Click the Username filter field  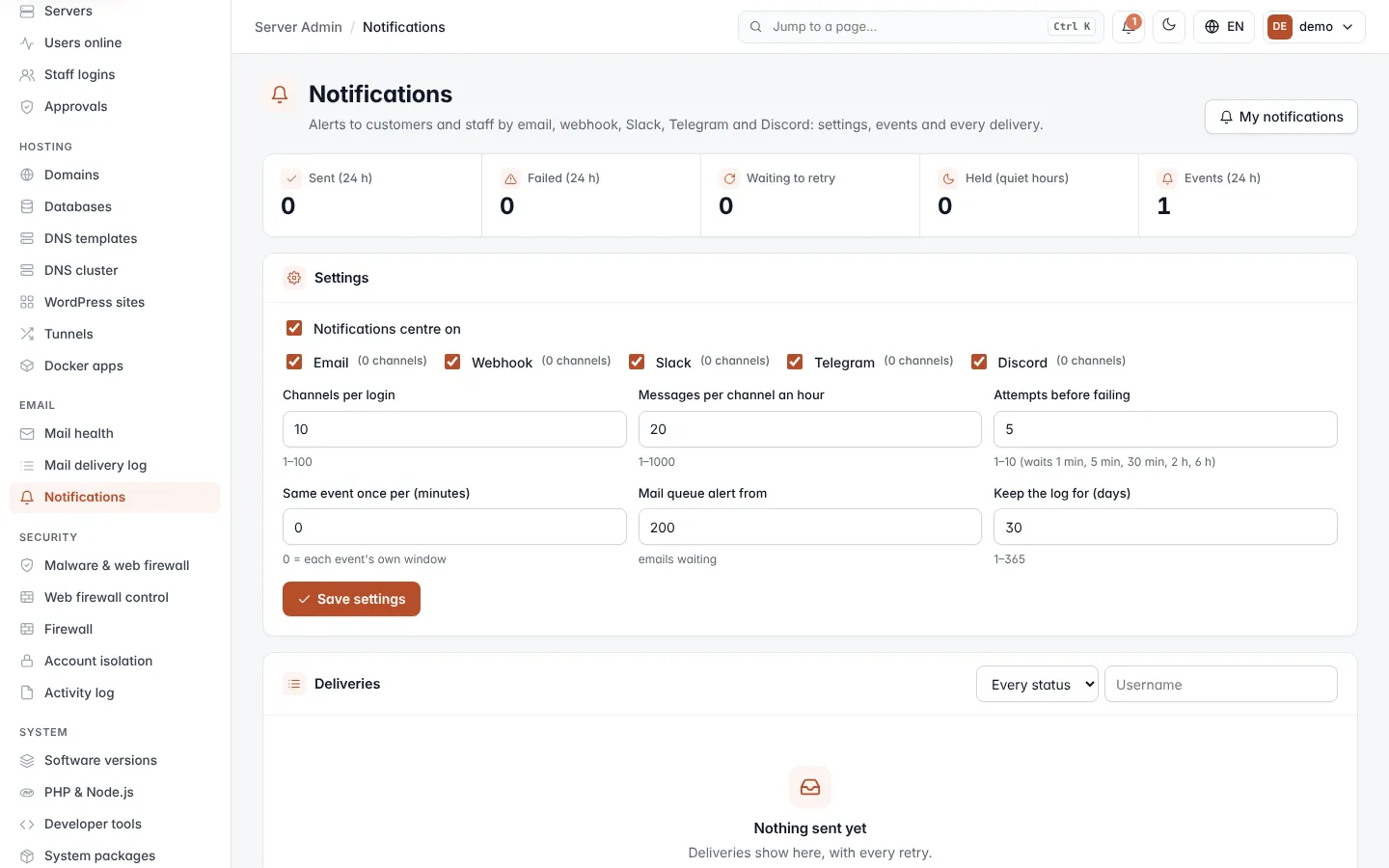(1221, 684)
